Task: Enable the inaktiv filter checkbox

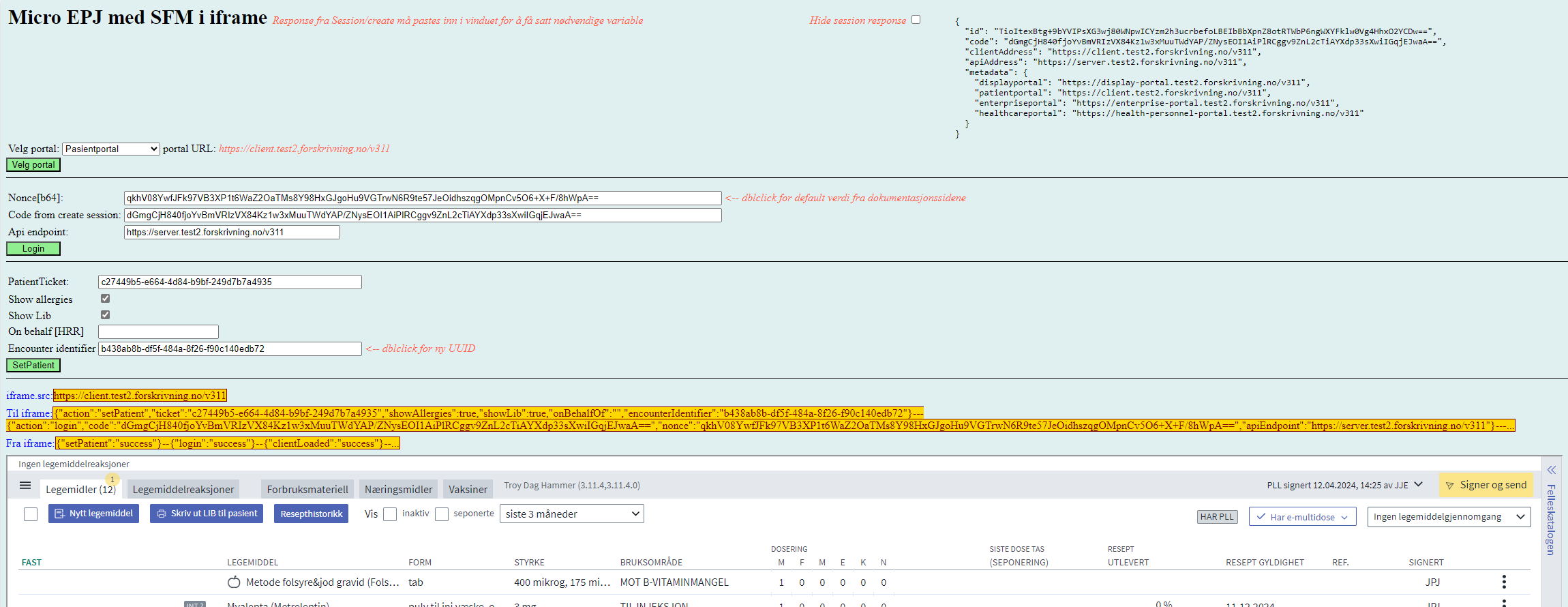Action: click(x=390, y=514)
